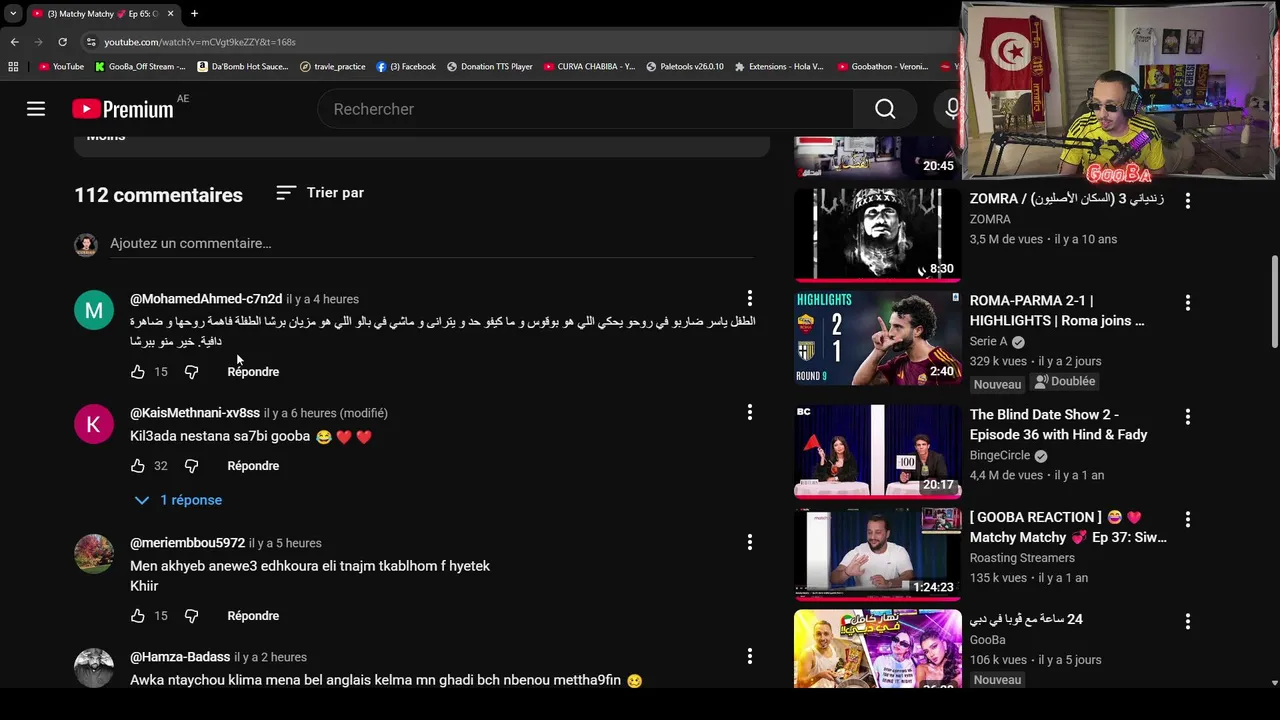Open Trier par sort options
The width and height of the screenshot is (1280, 720).
point(320,193)
